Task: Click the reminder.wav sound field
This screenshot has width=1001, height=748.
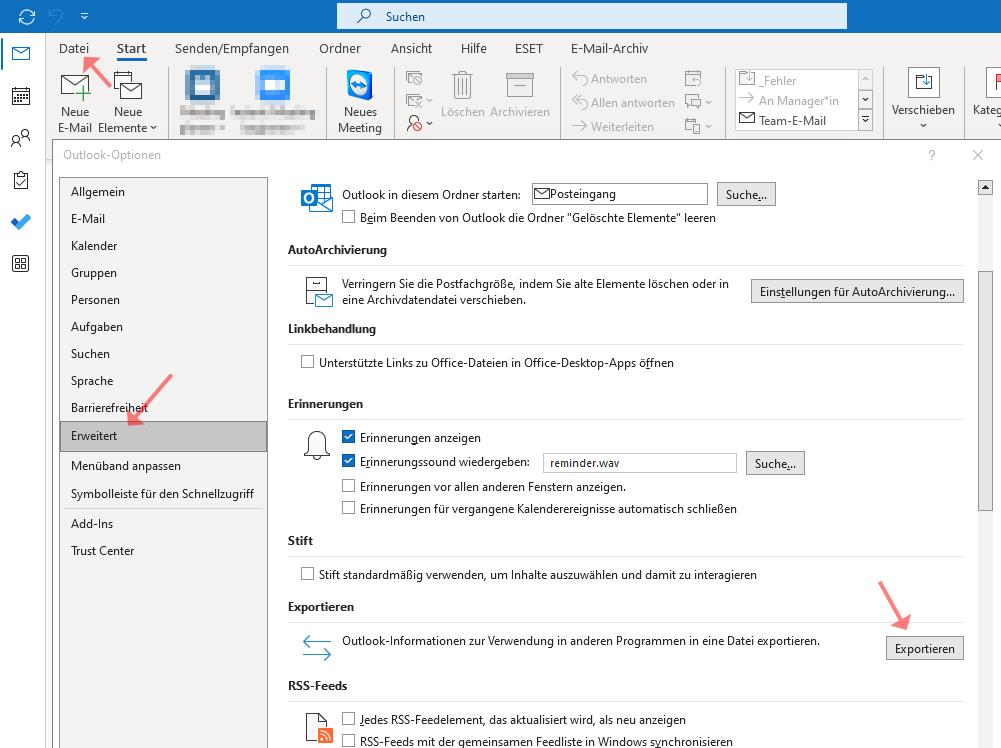Action: [640, 463]
